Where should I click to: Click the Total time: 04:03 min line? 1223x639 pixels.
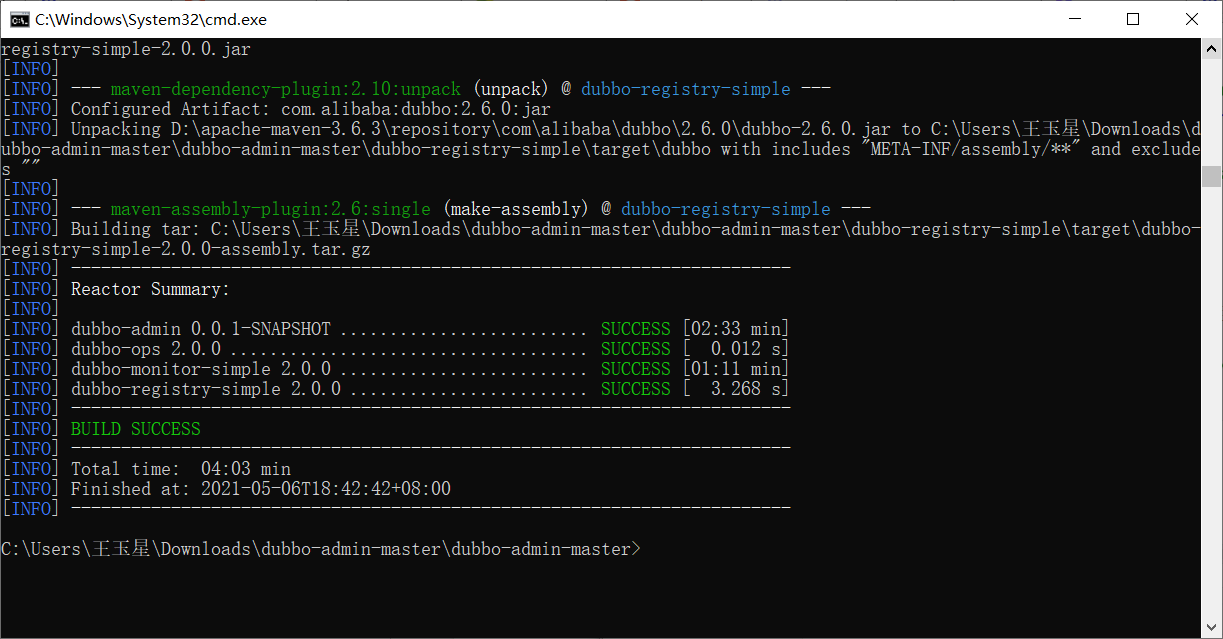[181, 469]
